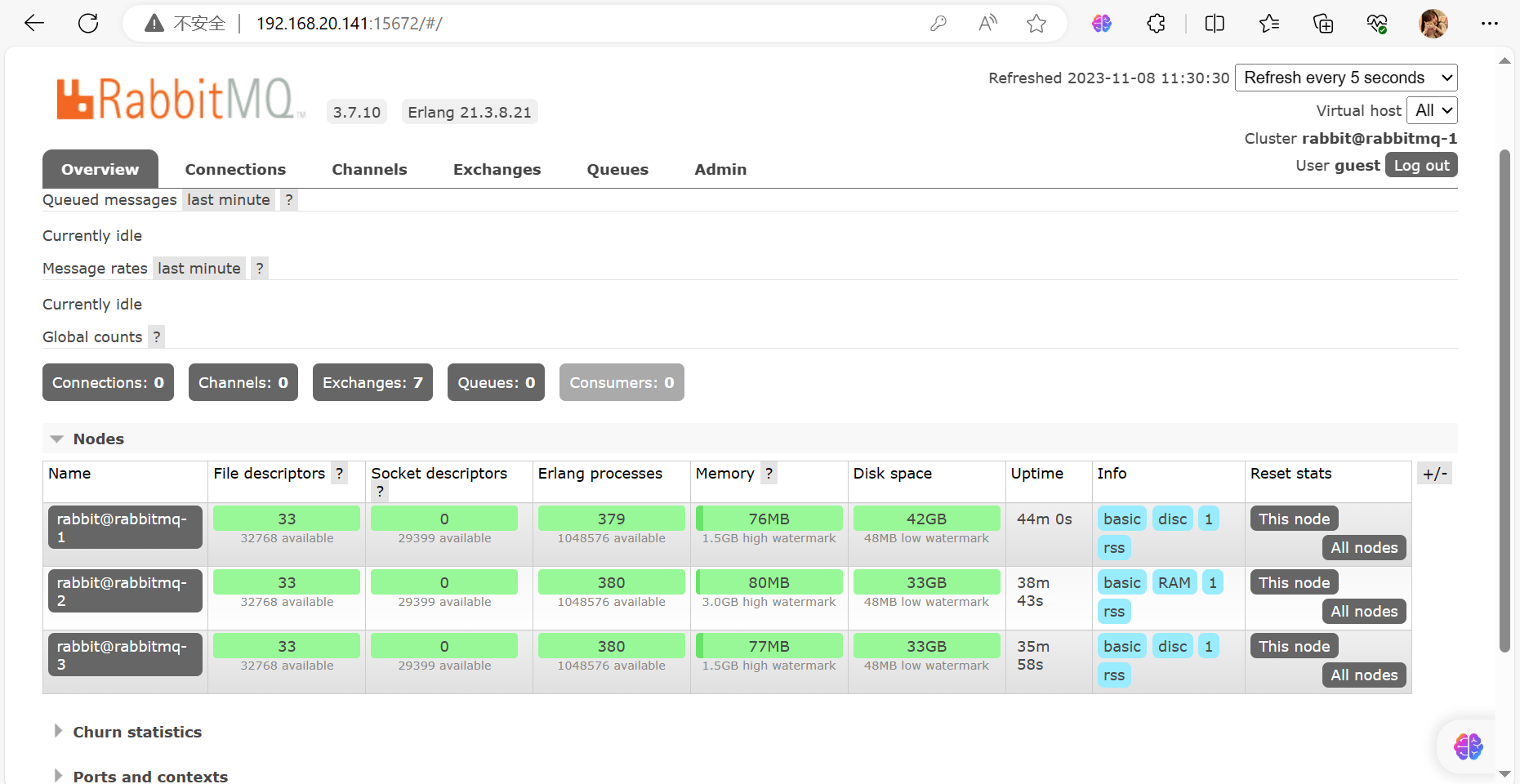The image size is (1520, 784).
Task: Reload the page with refresh icon
Action: [x=88, y=23]
